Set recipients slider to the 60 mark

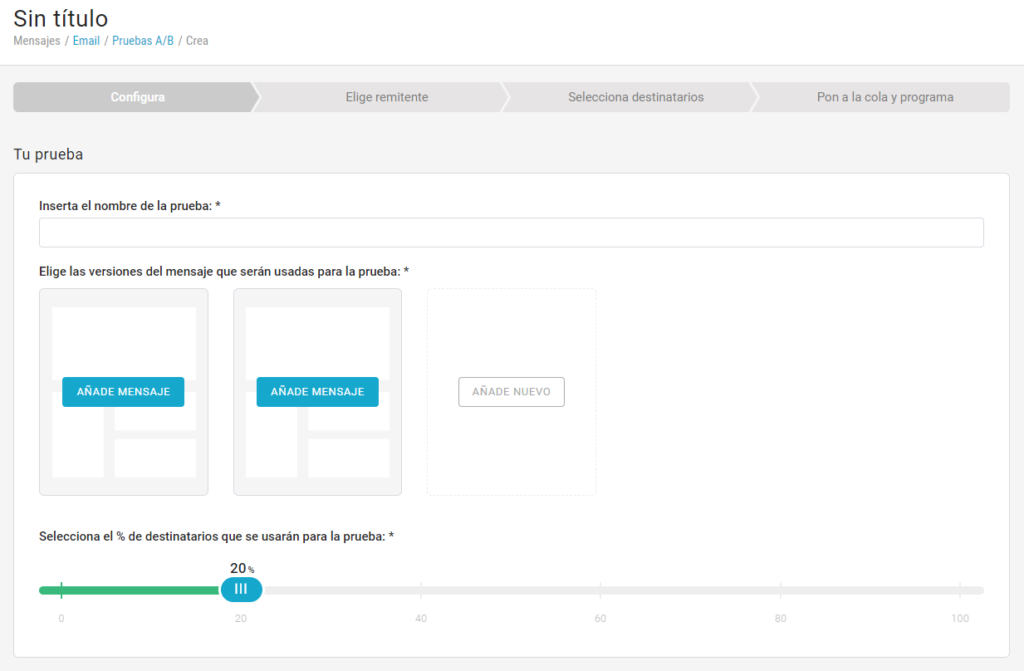600,590
